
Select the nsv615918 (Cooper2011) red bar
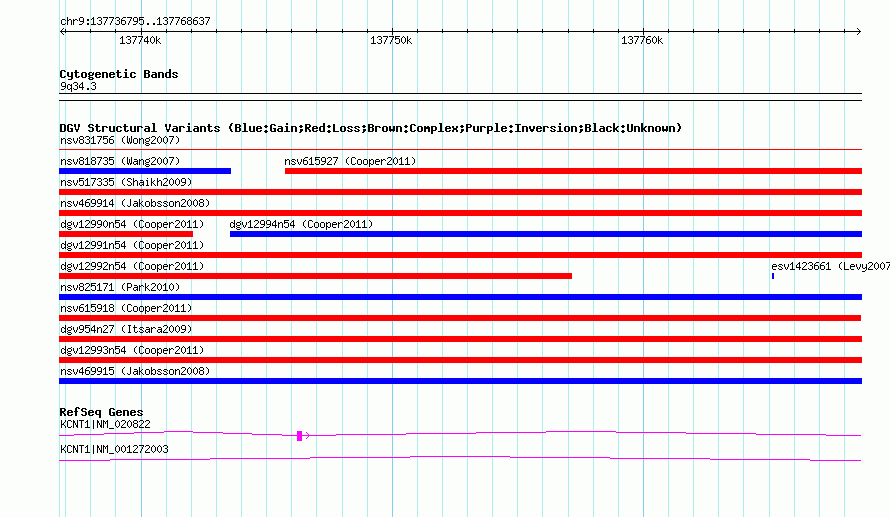pos(460,318)
